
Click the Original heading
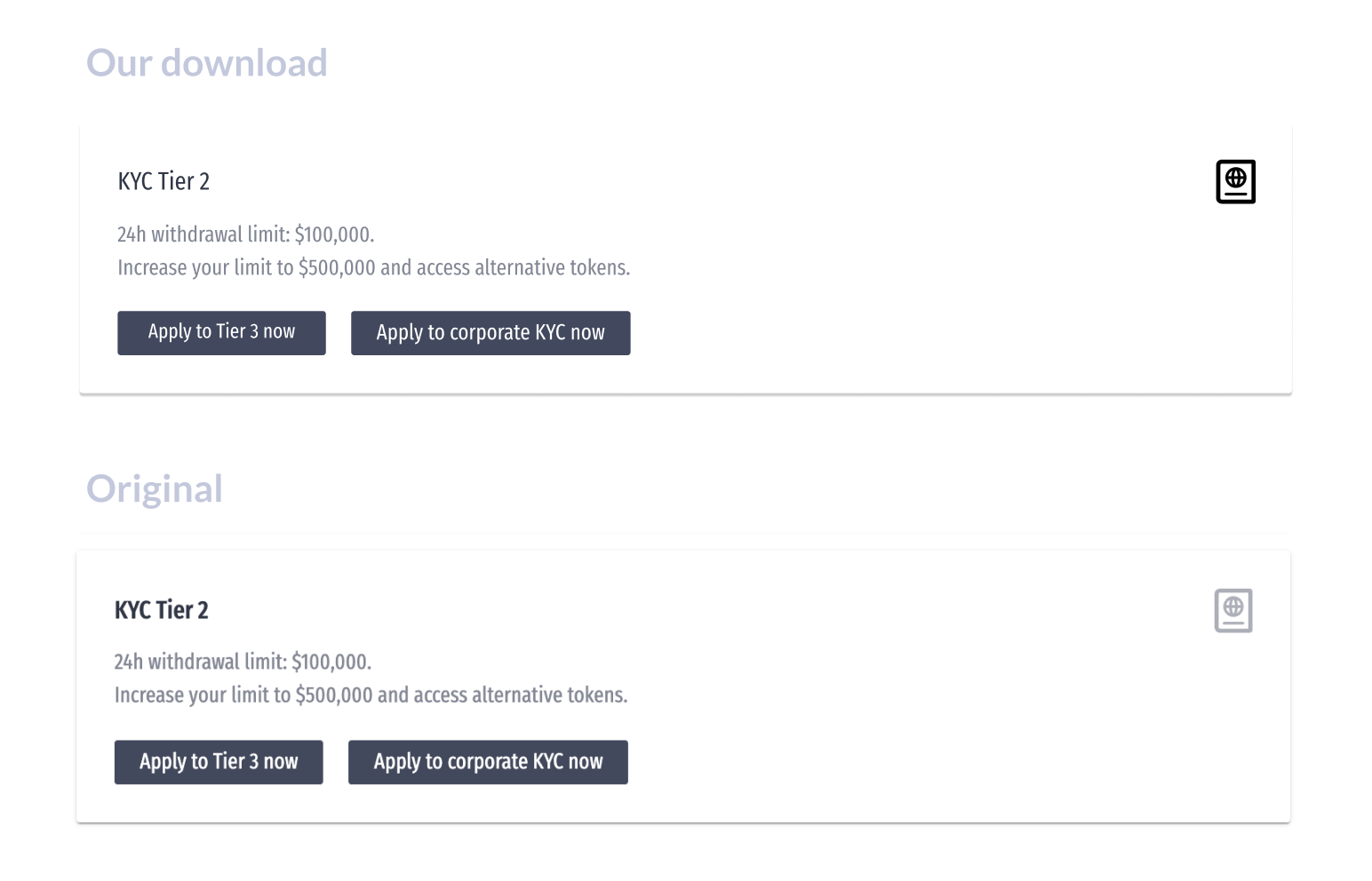(x=155, y=489)
